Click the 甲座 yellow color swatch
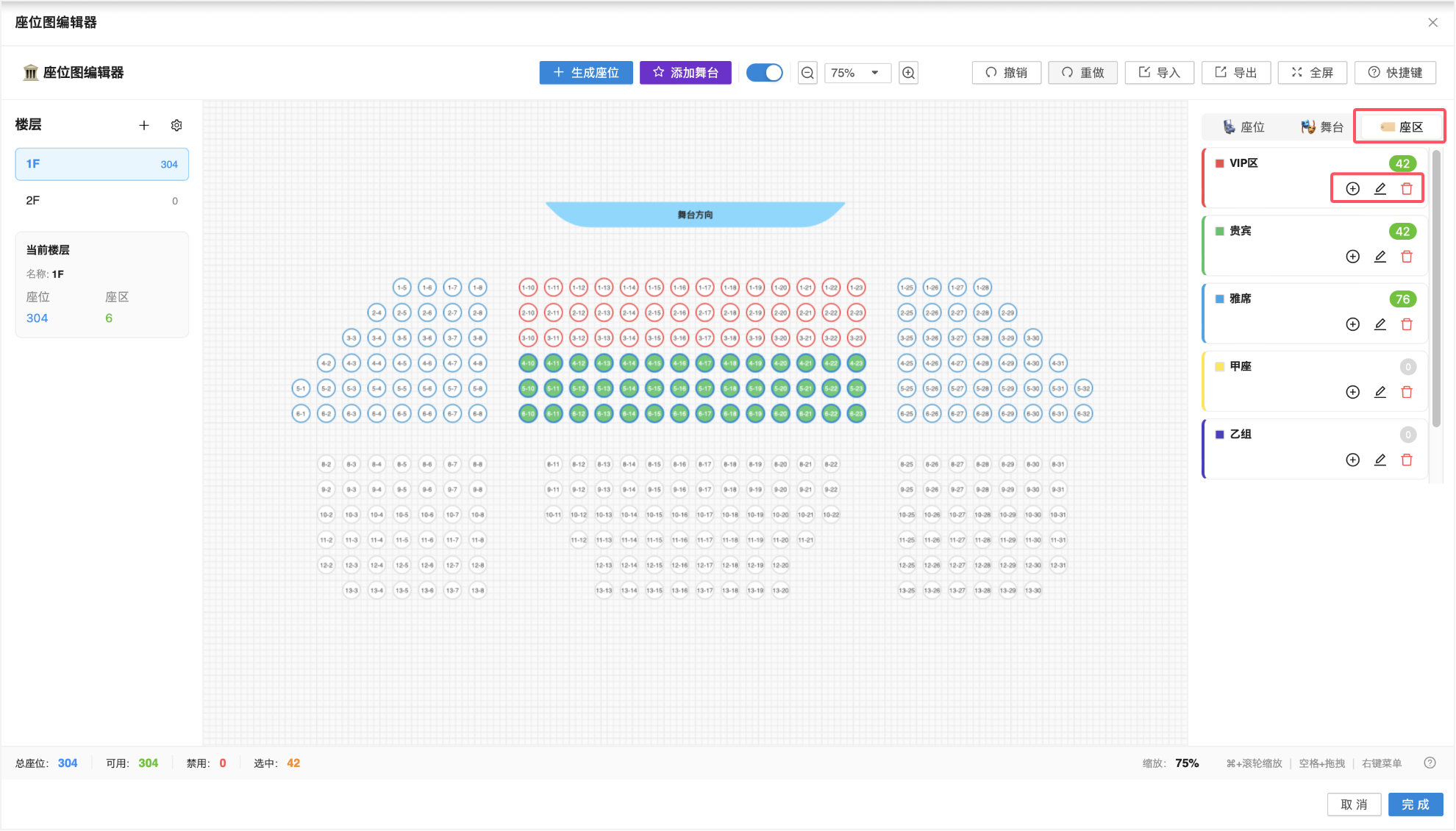 coord(1219,366)
